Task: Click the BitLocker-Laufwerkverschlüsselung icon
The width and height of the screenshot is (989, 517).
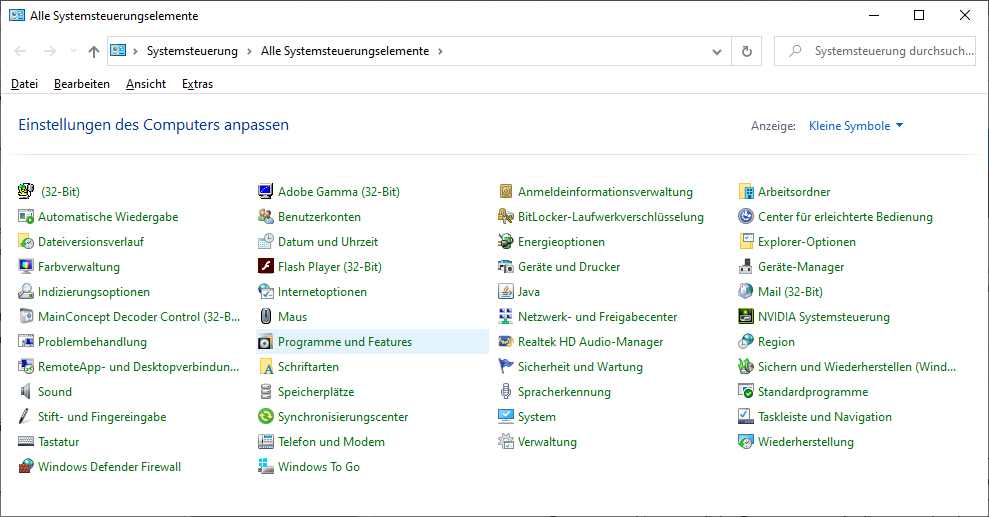Action: 506,217
